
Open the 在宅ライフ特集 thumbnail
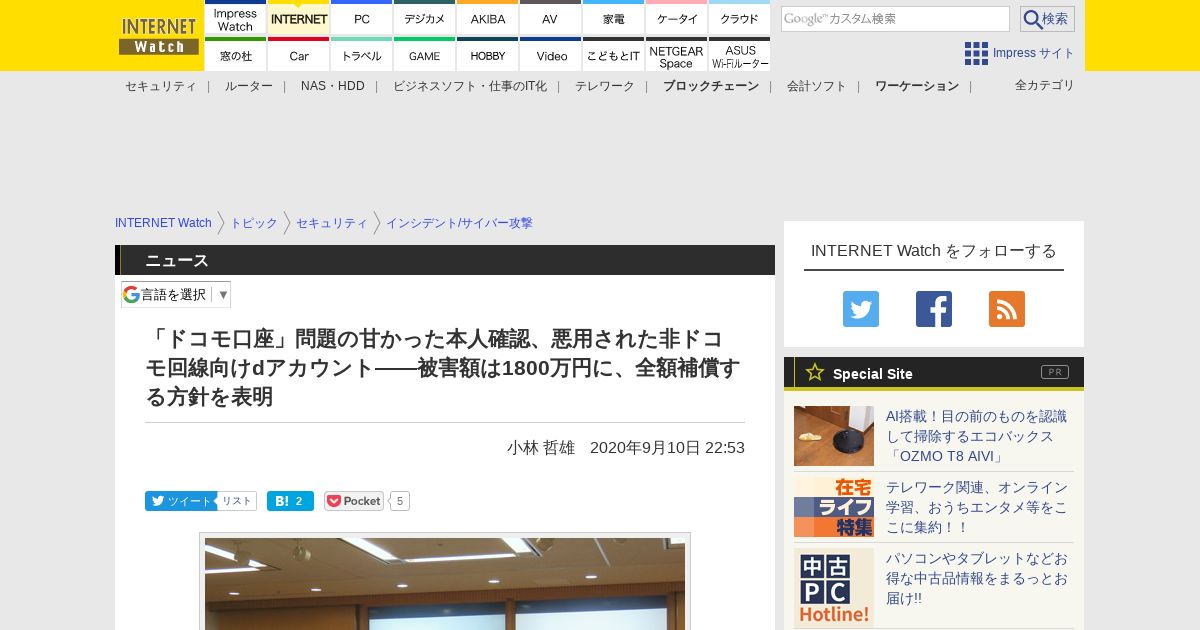tap(834, 507)
